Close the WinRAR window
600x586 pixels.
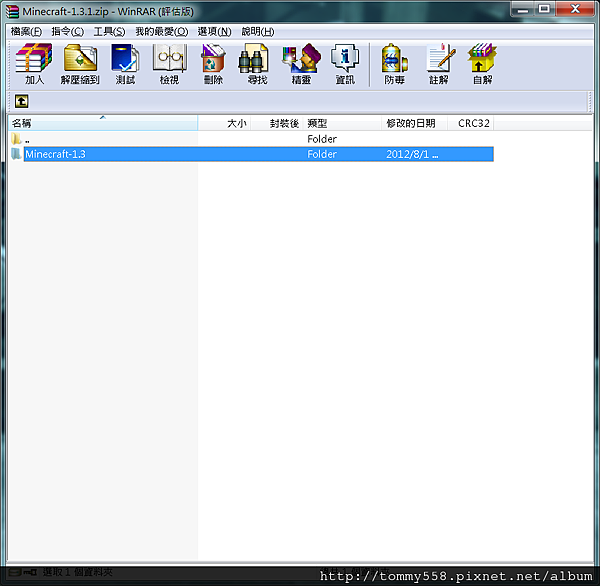coord(575,9)
